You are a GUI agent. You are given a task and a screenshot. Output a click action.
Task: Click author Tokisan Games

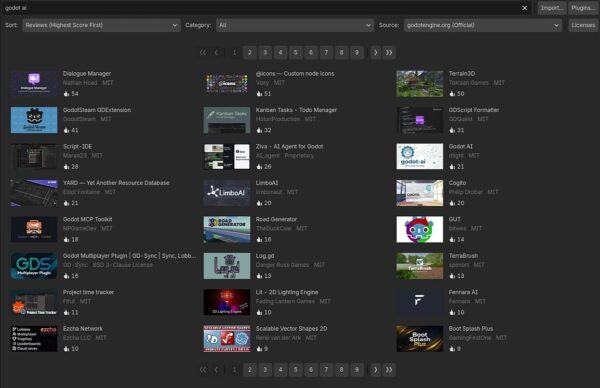(x=469, y=83)
